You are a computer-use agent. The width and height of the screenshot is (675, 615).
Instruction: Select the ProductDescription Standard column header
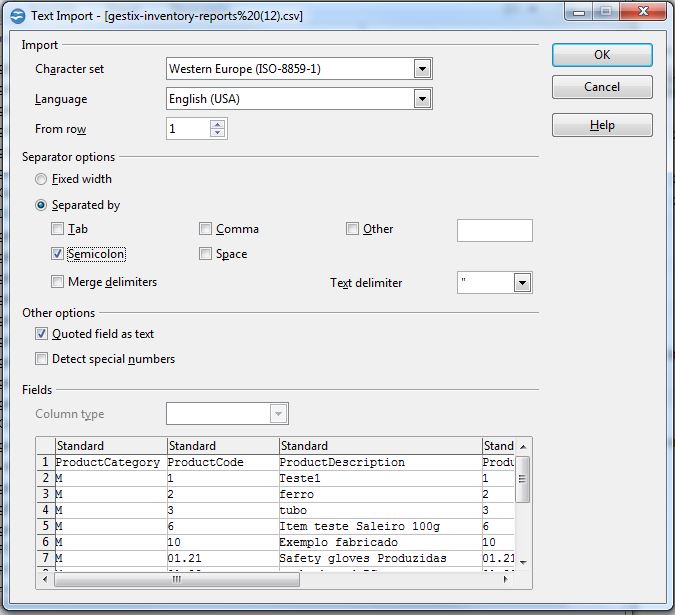click(381, 446)
